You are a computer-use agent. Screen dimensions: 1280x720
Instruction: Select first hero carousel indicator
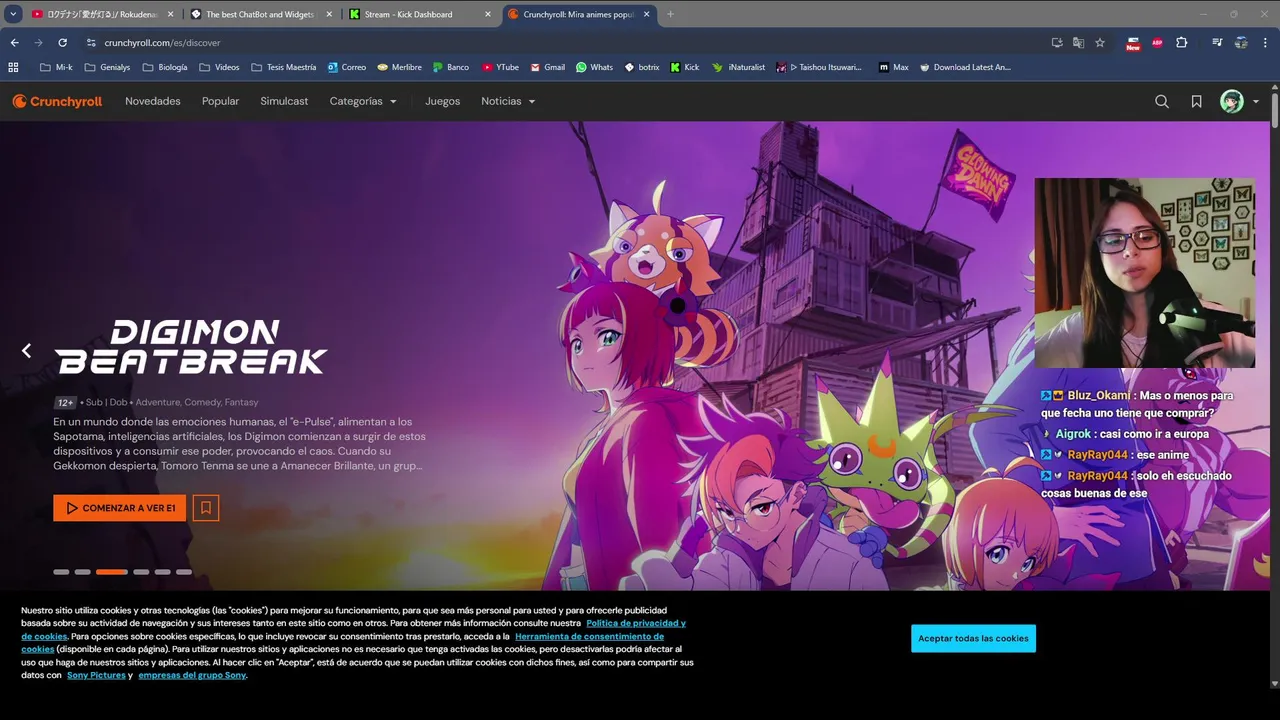click(61, 572)
